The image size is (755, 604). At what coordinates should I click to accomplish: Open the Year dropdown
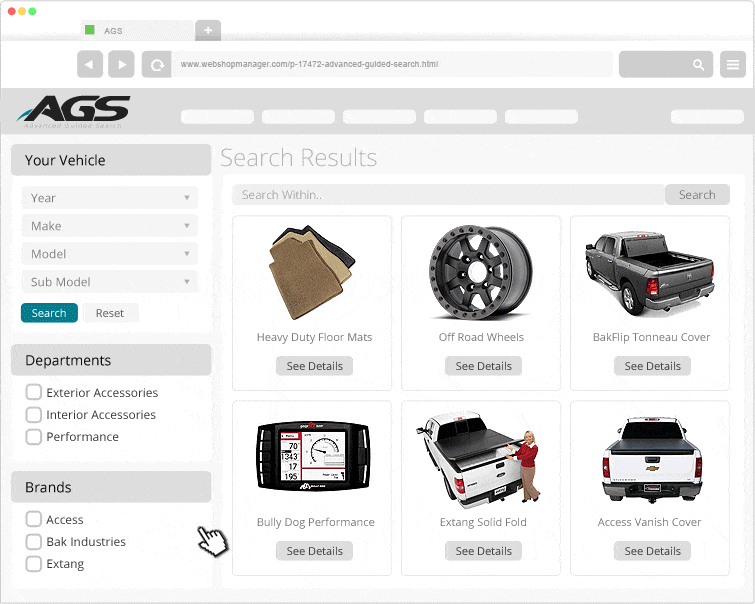[x=109, y=198]
